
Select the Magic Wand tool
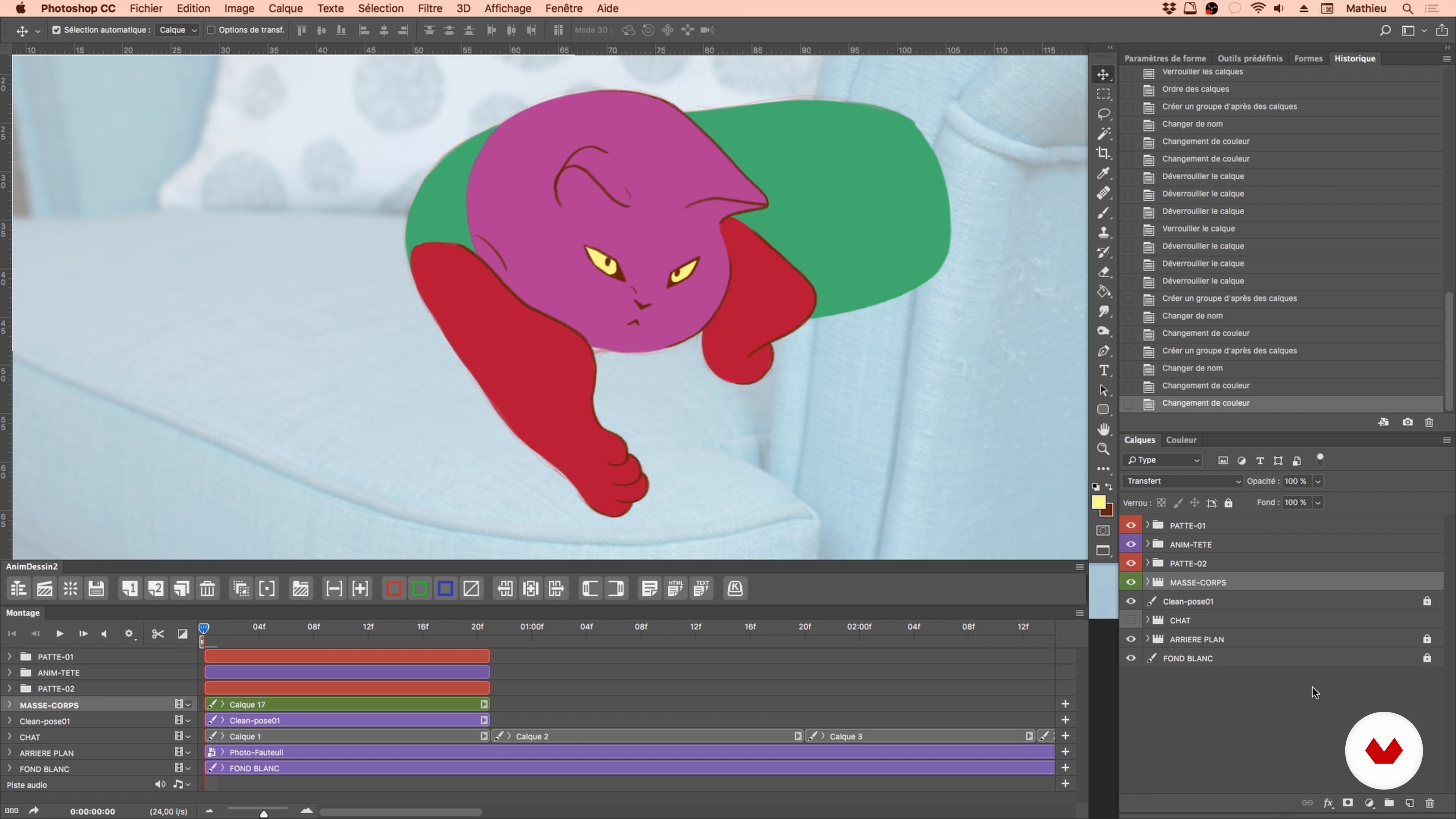pos(1103,134)
